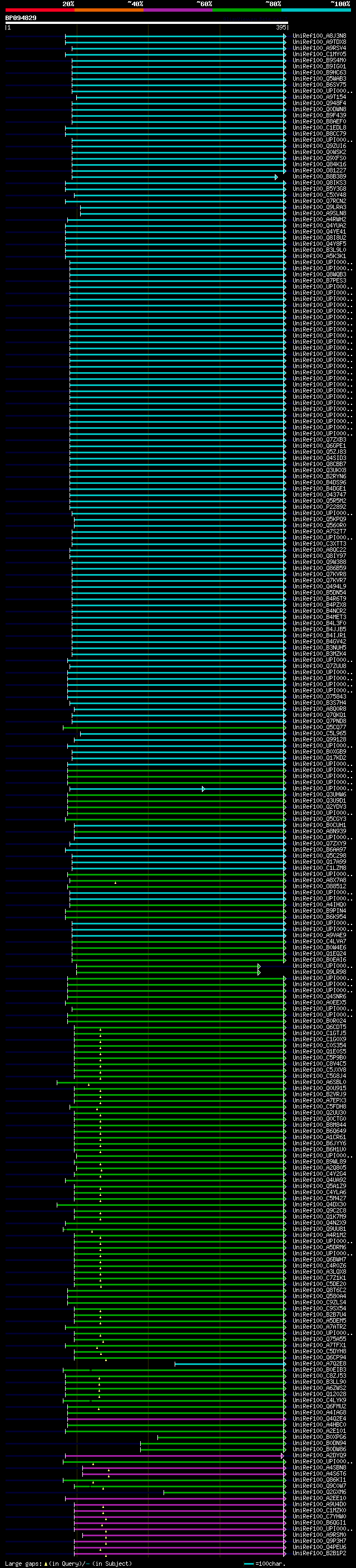
Task: Click hit label UniRef100_B0XPG6
Action: 319,1437
